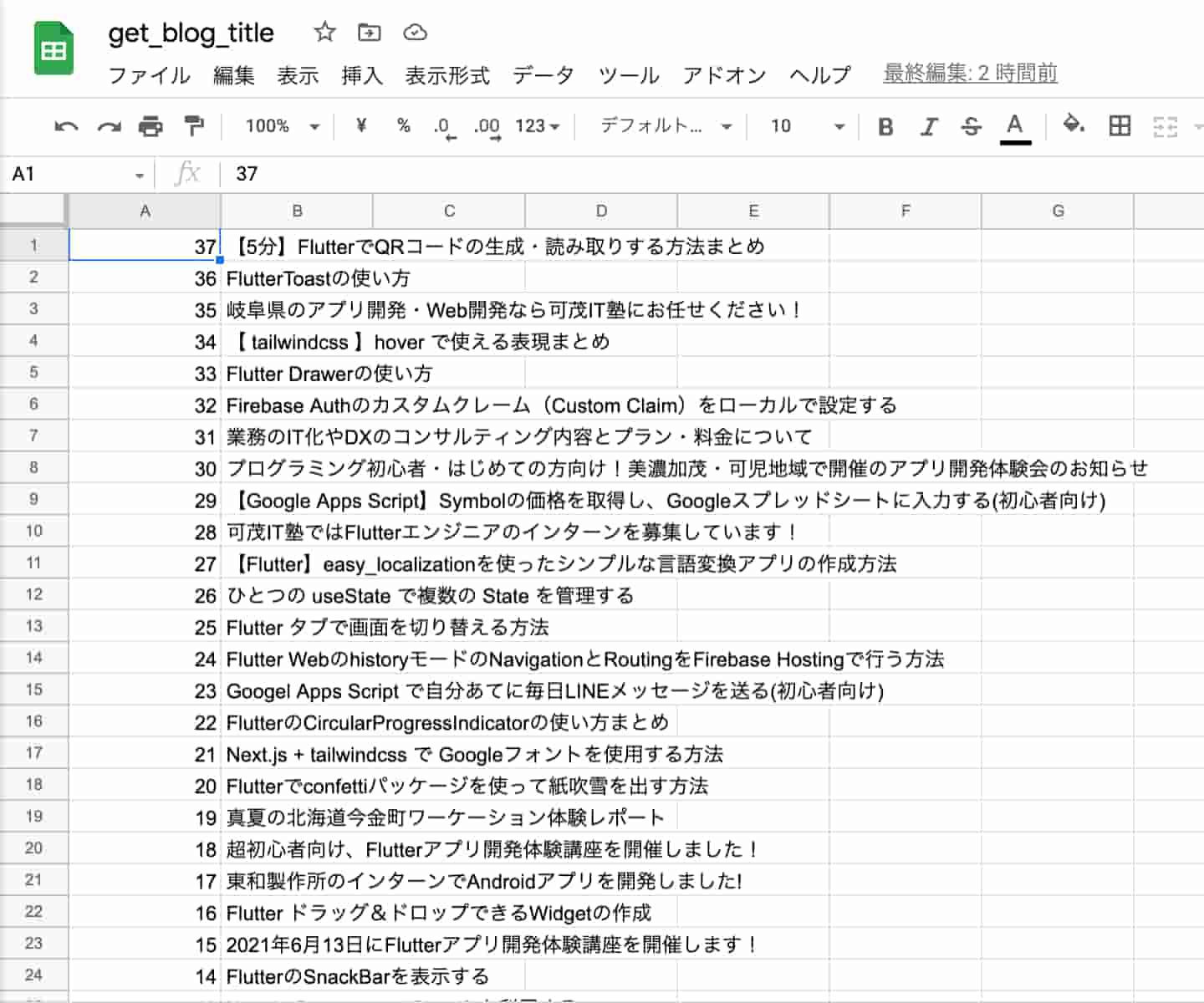Open the 表示形式 menu
The width and height of the screenshot is (1204, 1003).
447,75
